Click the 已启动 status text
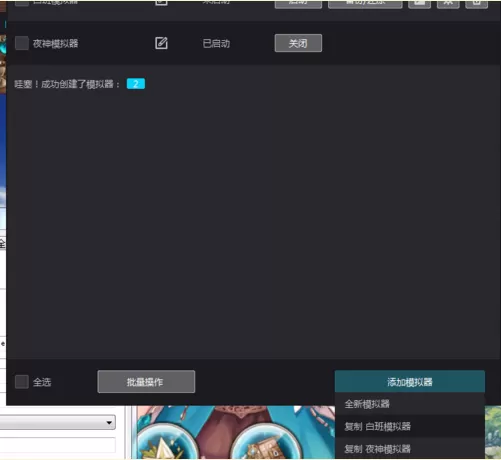 tap(216, 43)
